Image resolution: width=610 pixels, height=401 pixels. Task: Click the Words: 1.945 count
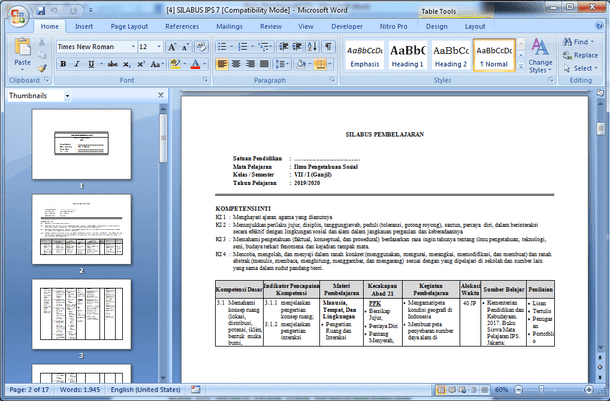tap(80, 389)
